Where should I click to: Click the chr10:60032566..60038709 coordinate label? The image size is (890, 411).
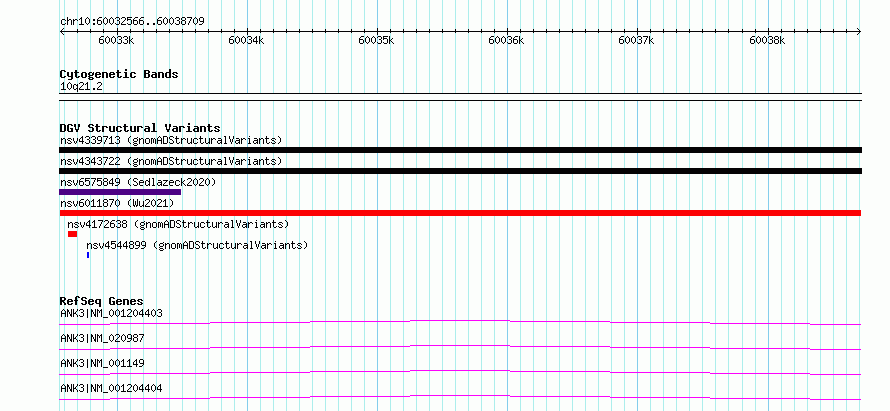click(132, 21)
